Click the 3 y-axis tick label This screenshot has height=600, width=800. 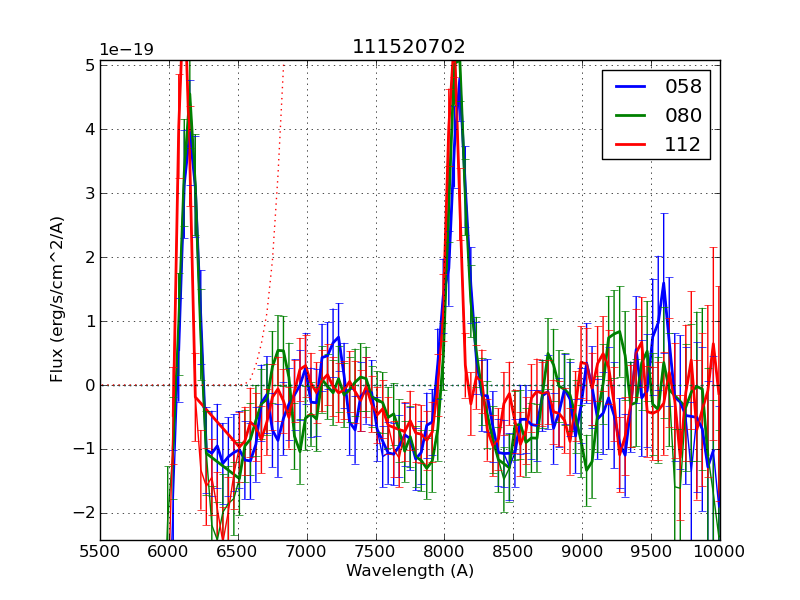(x=88, y=193)
